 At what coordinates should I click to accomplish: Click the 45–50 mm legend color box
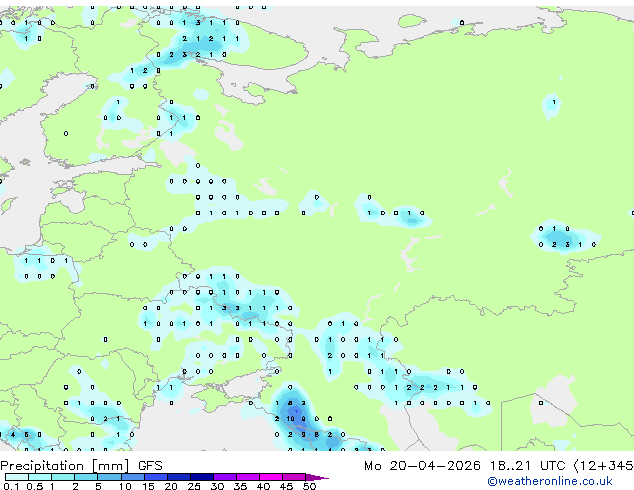click(294, 477)
